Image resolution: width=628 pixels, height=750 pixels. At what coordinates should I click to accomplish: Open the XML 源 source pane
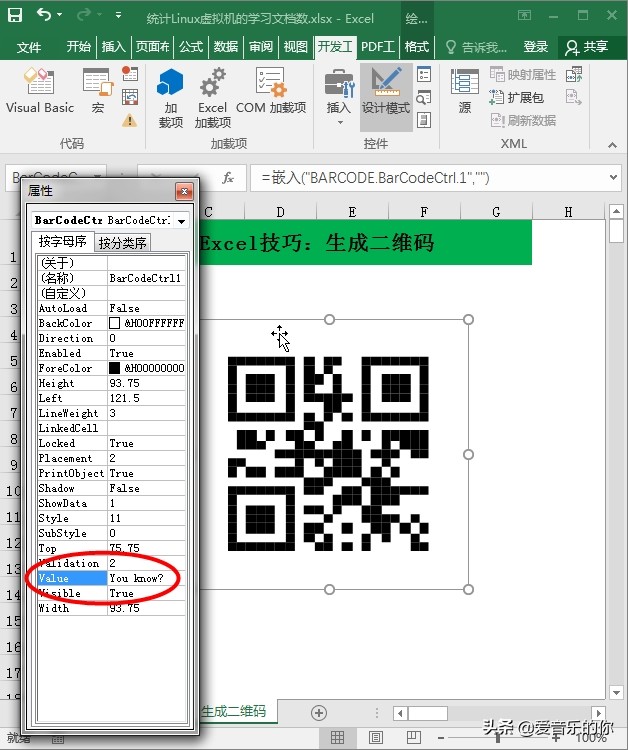(x=464, y=91)
